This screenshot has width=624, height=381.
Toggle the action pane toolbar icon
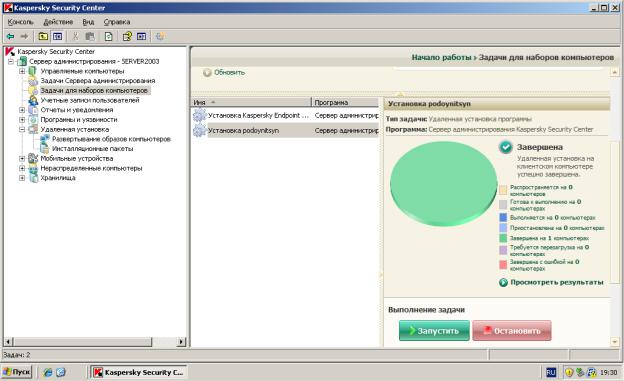(x=142, y=37)
